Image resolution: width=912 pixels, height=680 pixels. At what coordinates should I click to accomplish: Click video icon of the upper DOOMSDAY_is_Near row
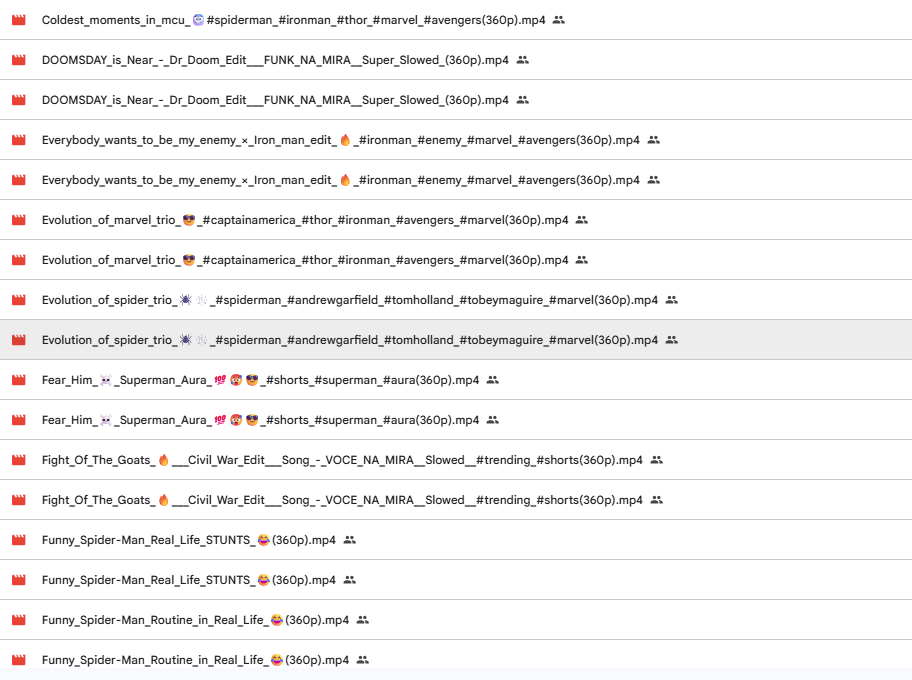(x=19, y=60)
